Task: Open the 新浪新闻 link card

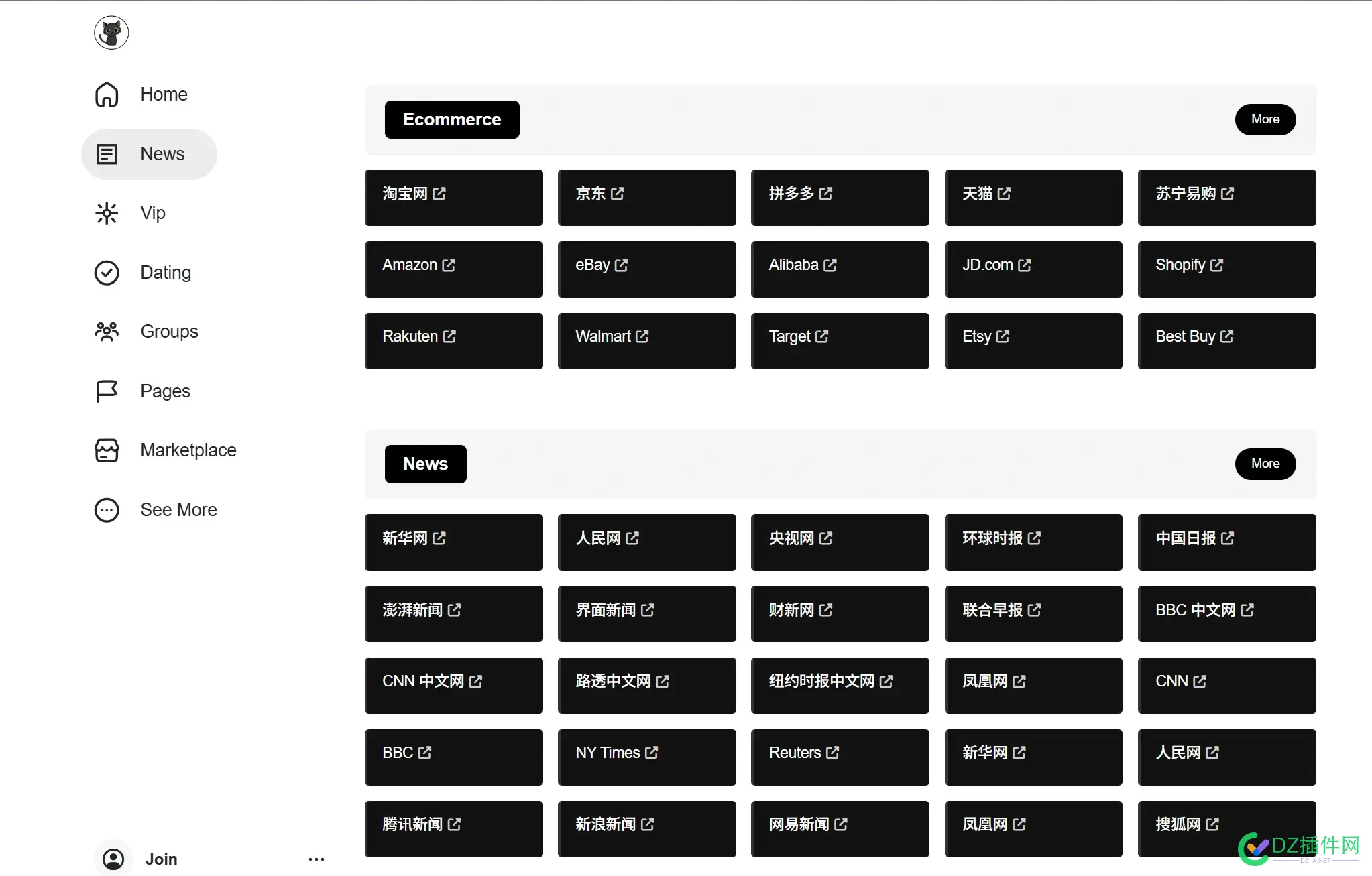Action: pyautogui.click(x=647, y=829)
